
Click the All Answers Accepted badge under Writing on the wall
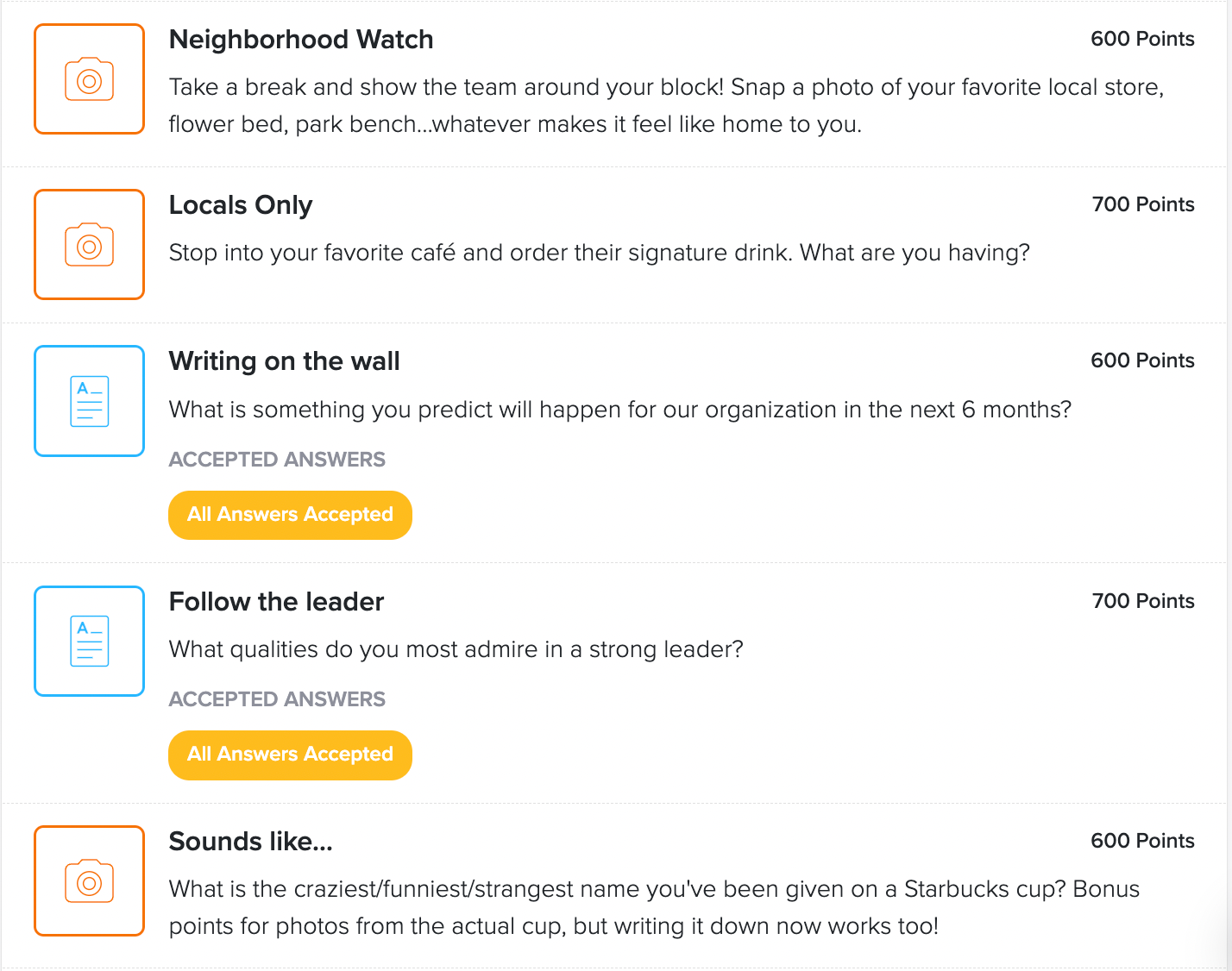pyautogui.click(x=290, y=515)
